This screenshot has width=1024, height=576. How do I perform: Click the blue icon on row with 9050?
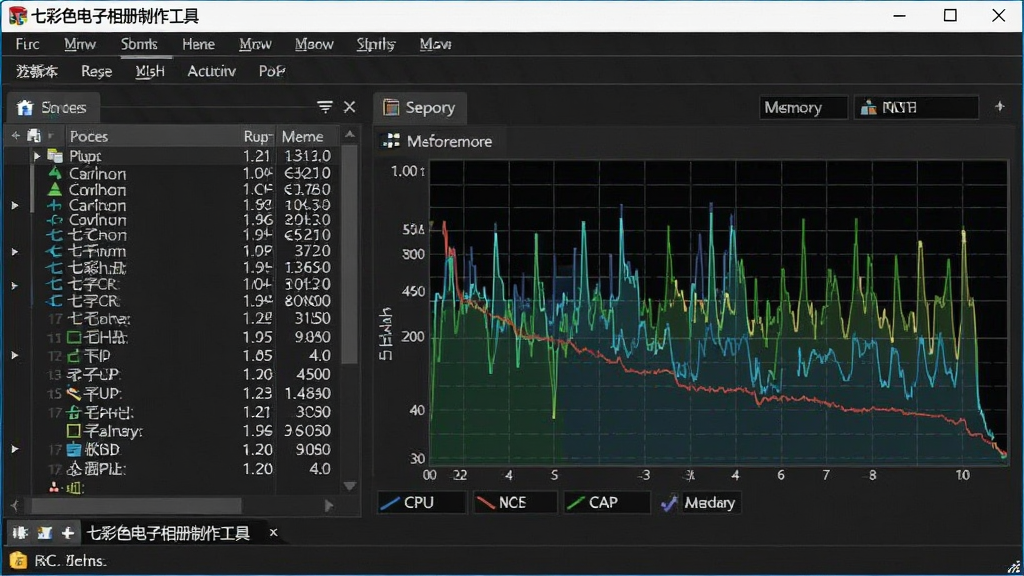(74, 449)
